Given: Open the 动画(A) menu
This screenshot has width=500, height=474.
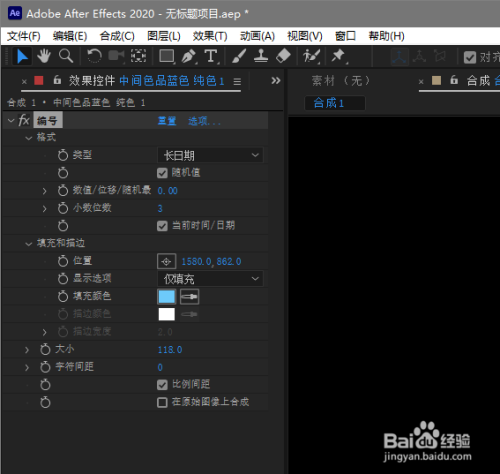Looking at the screenshot, I should pos(257,36).
